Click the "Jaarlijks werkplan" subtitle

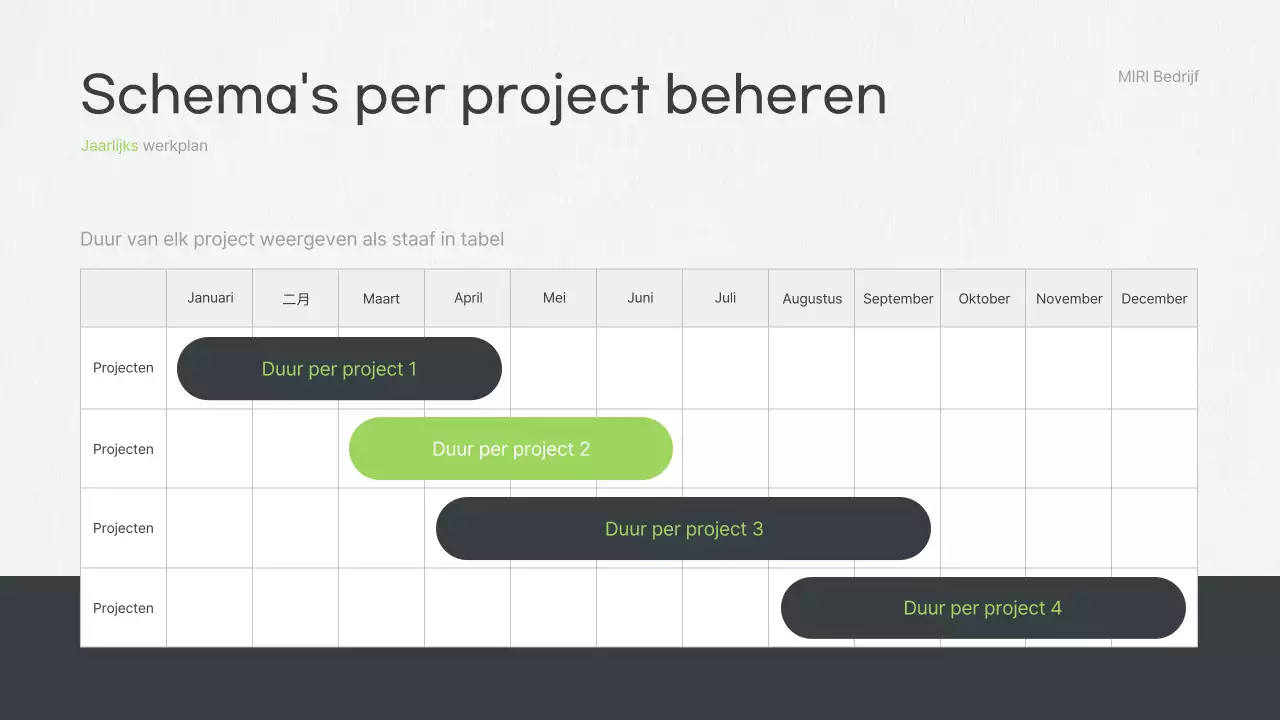144,146
